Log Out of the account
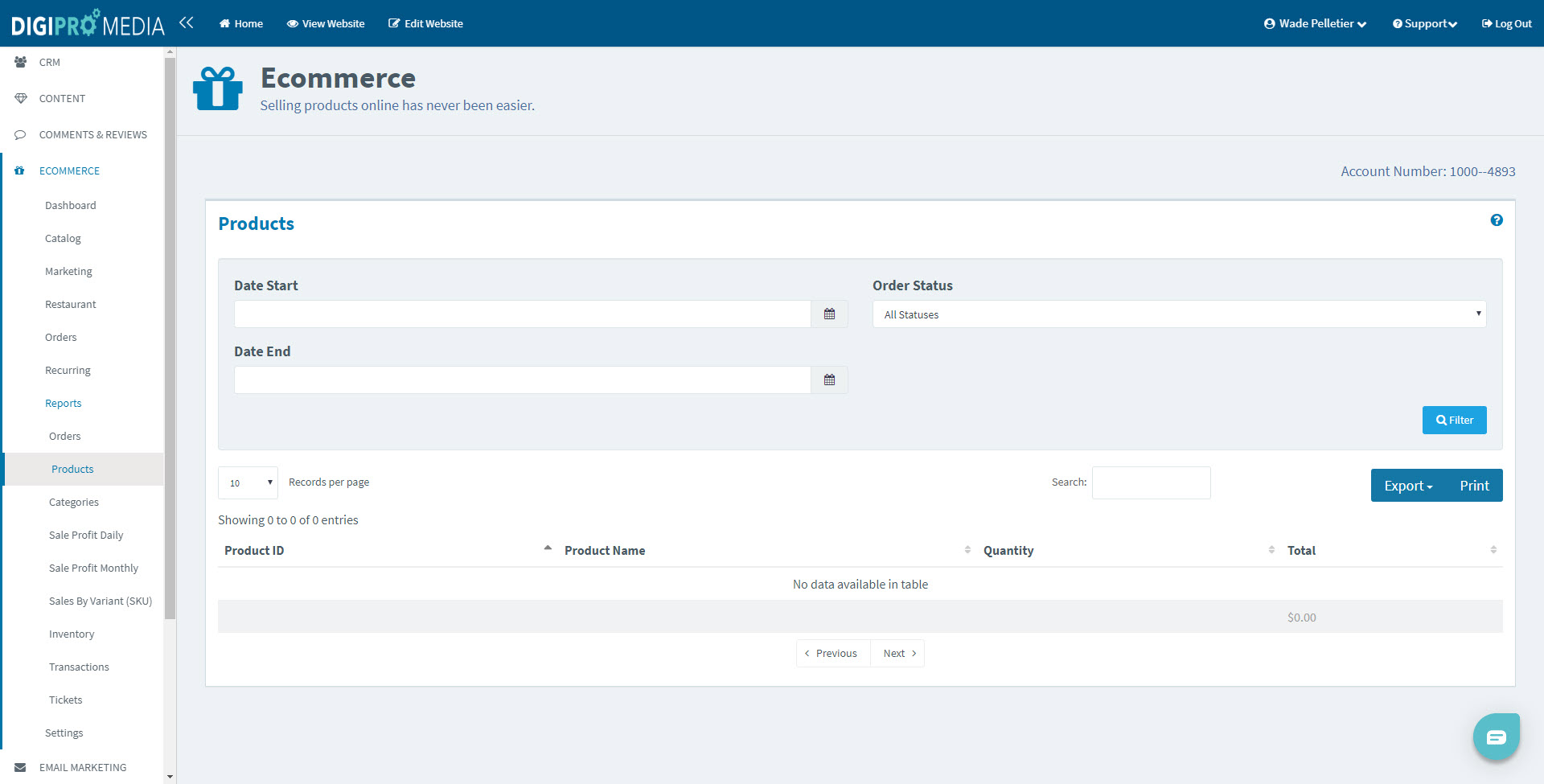The width and height of the screenshot is (1544, 784). (1506, 23)
